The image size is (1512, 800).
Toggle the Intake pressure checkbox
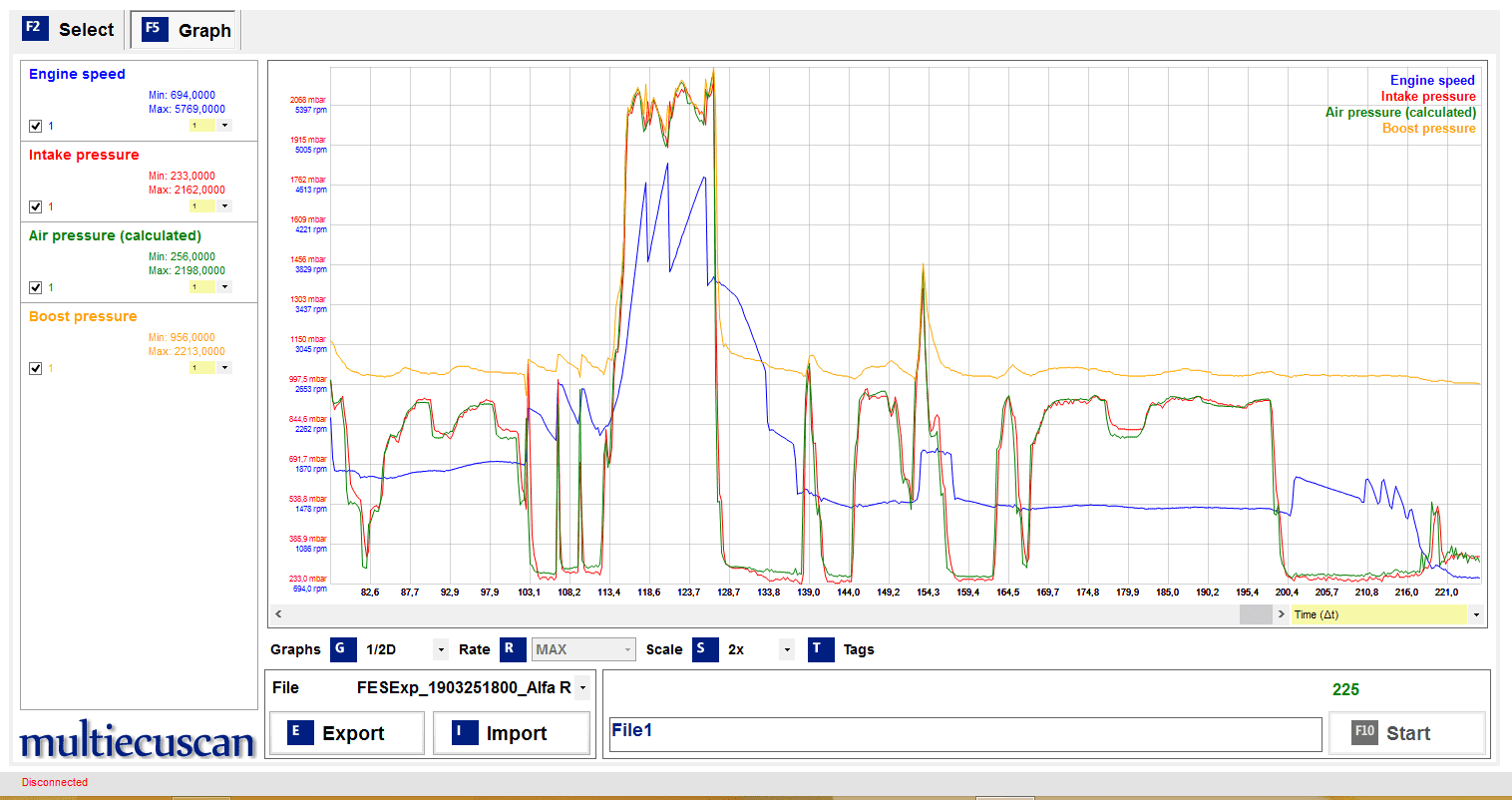[x=36, y=207]
